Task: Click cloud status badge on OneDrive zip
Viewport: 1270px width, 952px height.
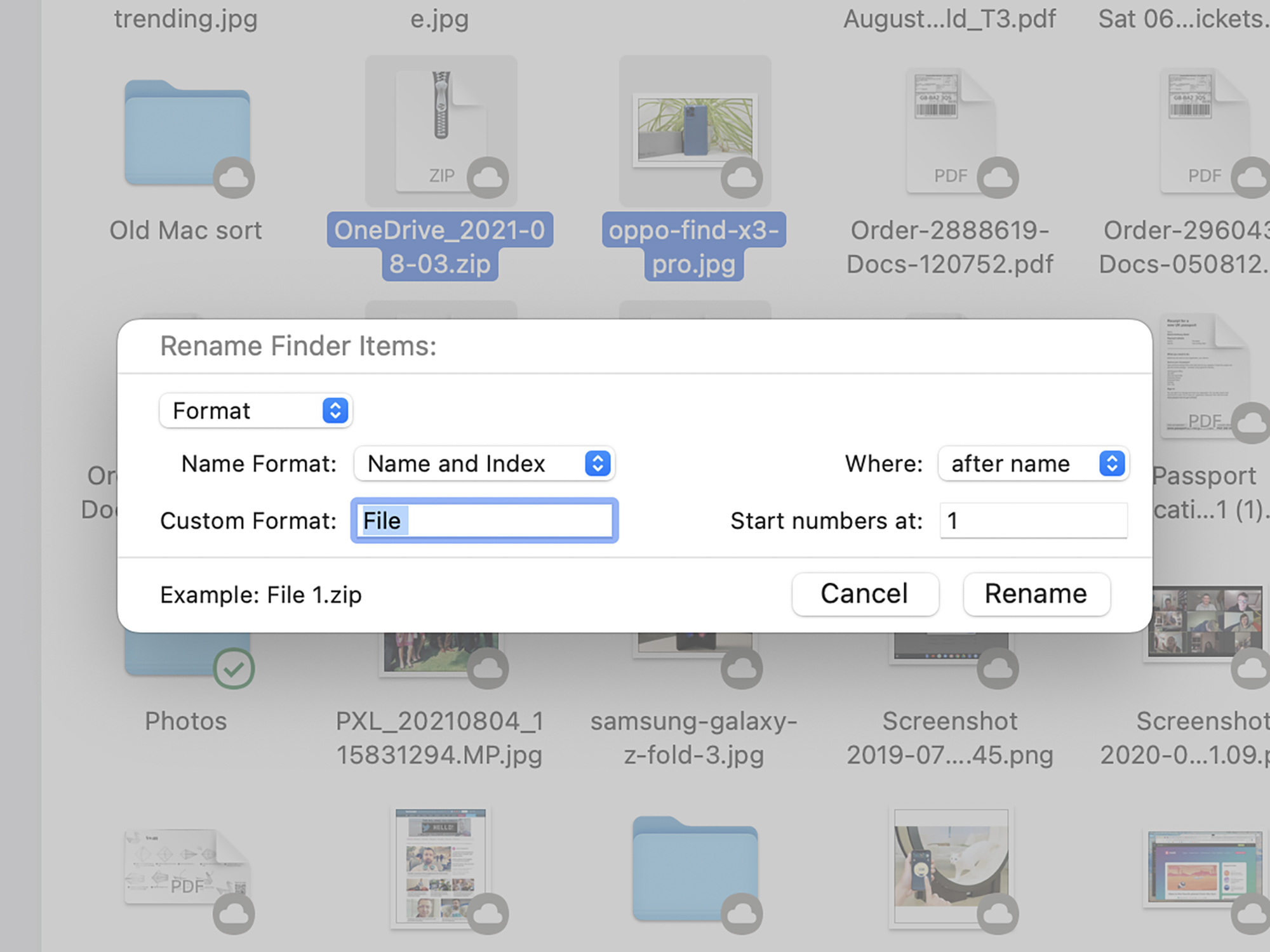Action: click(x=488, y=177)
